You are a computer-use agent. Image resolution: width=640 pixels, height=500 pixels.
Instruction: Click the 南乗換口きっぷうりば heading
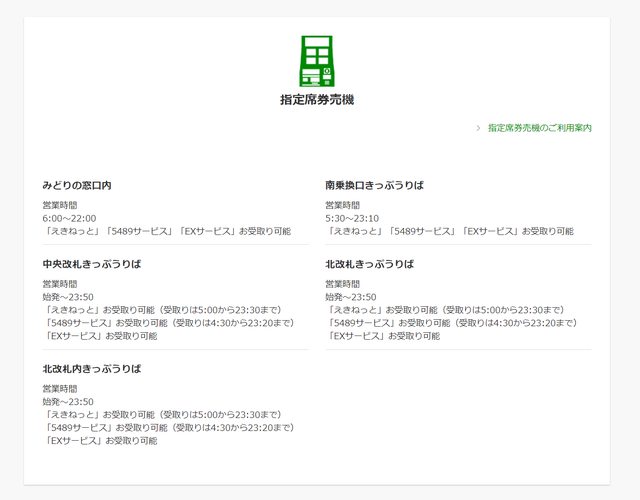pos(374,185)
